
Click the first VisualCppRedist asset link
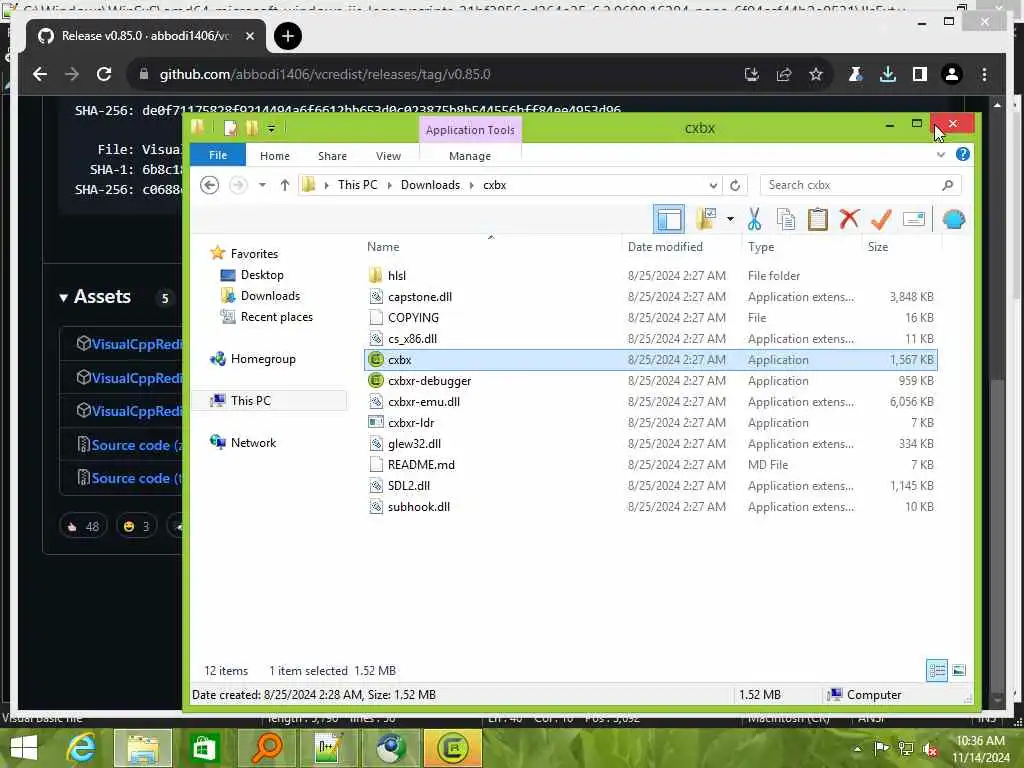point(136,344)
